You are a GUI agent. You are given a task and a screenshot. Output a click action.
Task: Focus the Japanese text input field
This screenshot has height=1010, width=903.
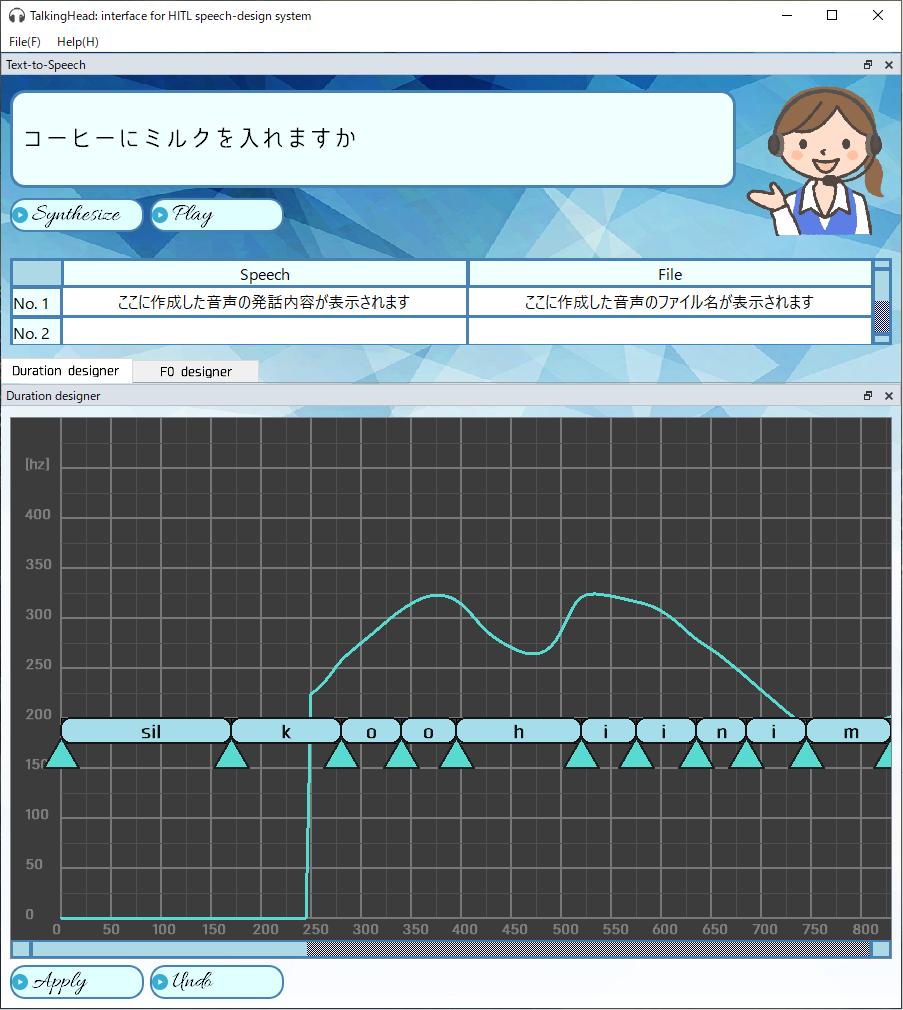[x=373, y=139]
